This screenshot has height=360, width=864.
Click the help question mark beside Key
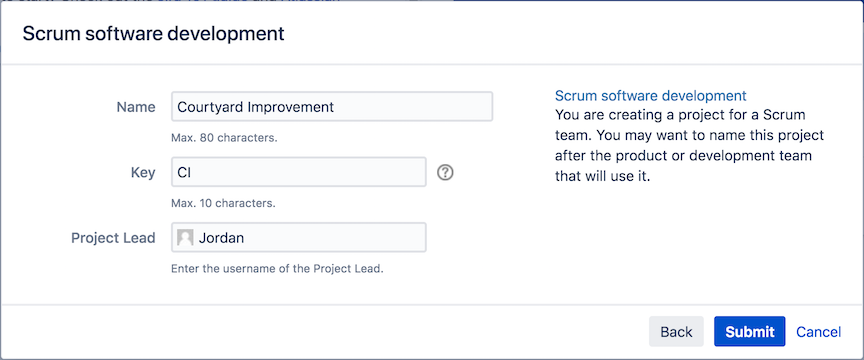pyautogui.click(x=445, y=173)
